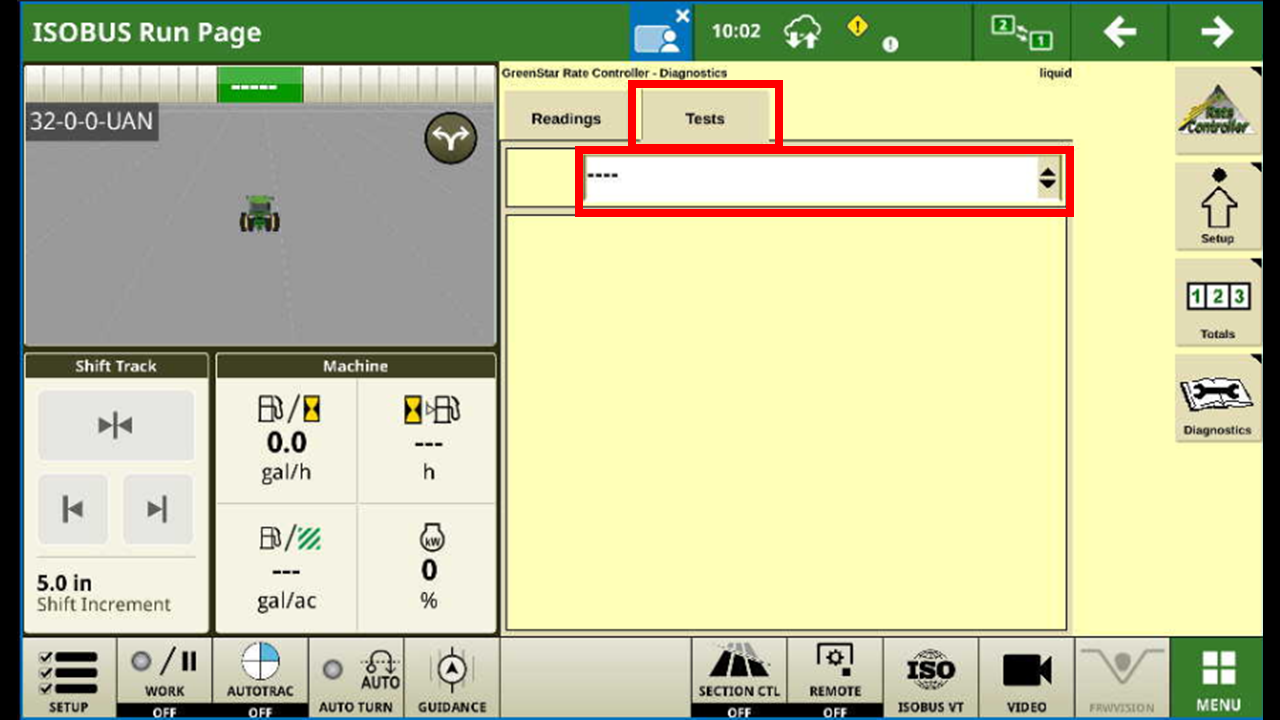Open the SETUP checklist shortcut
The image size is (1280, 720).
point(68,678)
